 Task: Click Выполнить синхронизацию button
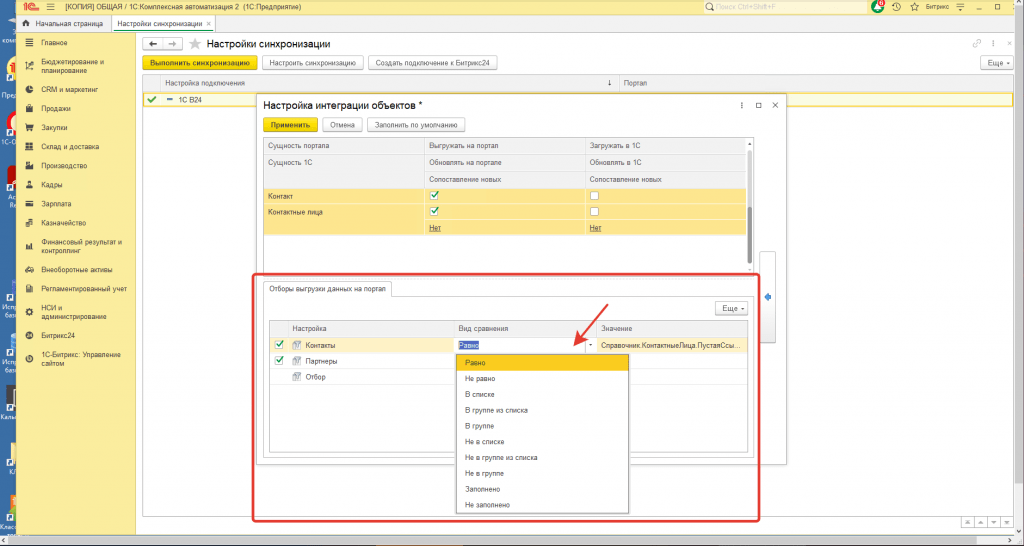click(x=200, y=62)
